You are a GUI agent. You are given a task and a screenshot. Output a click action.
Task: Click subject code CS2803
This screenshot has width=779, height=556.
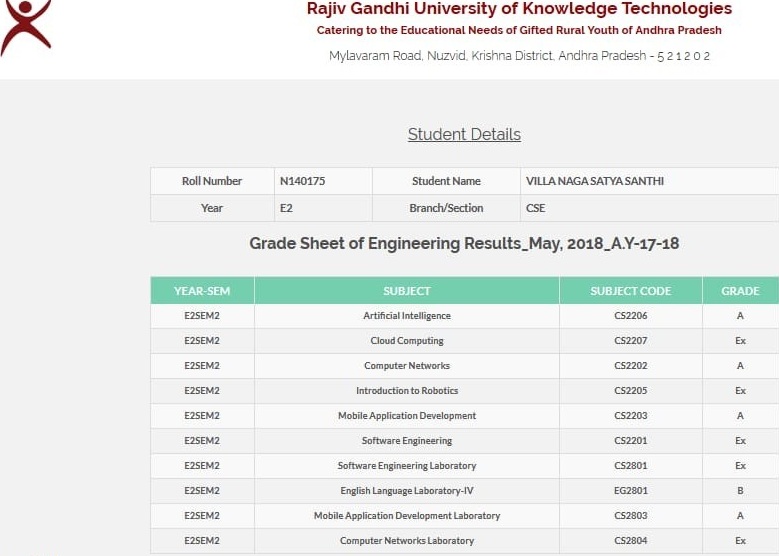(631, 516)
